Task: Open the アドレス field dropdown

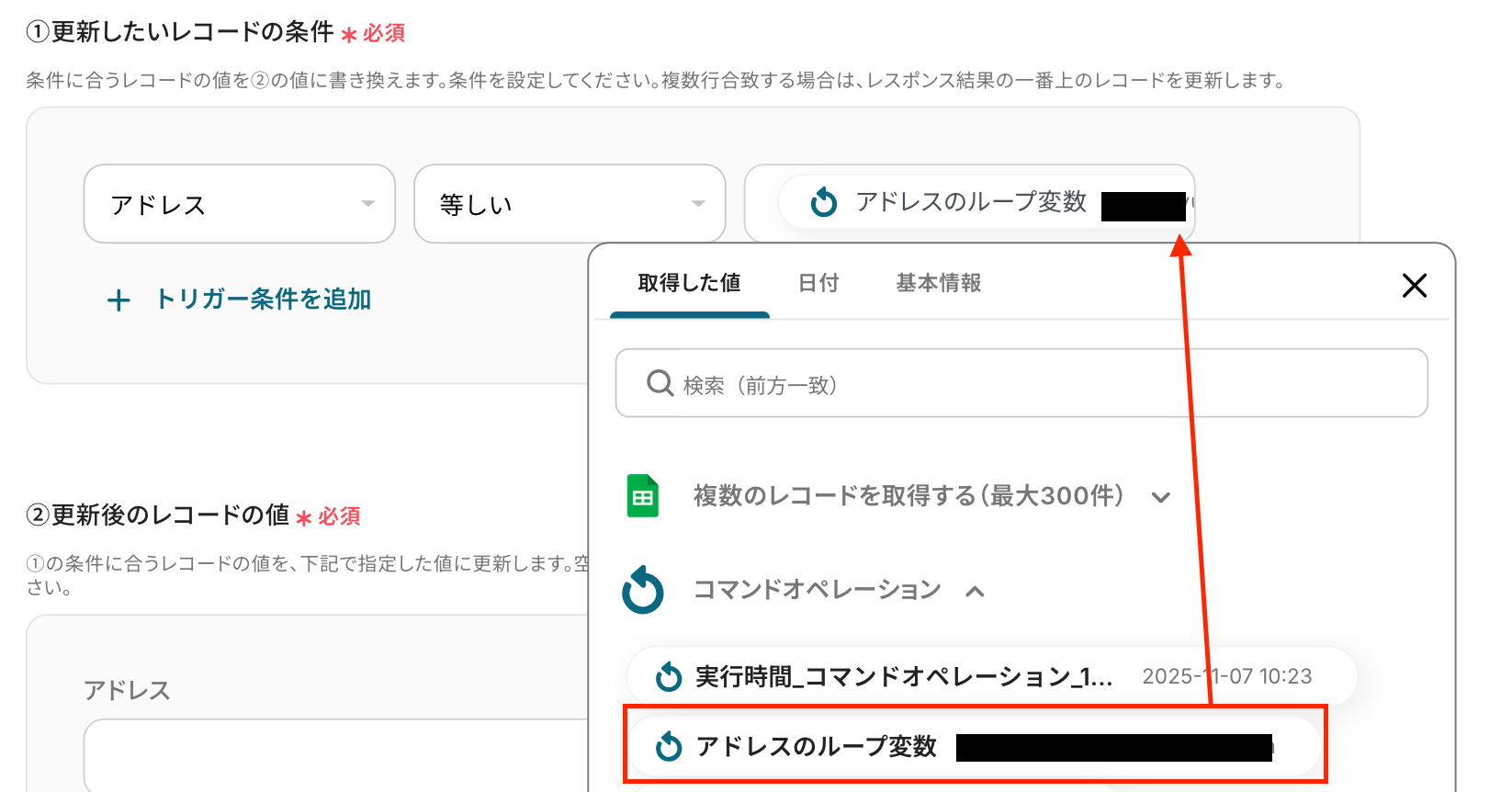Action: (x=239, y=204)
